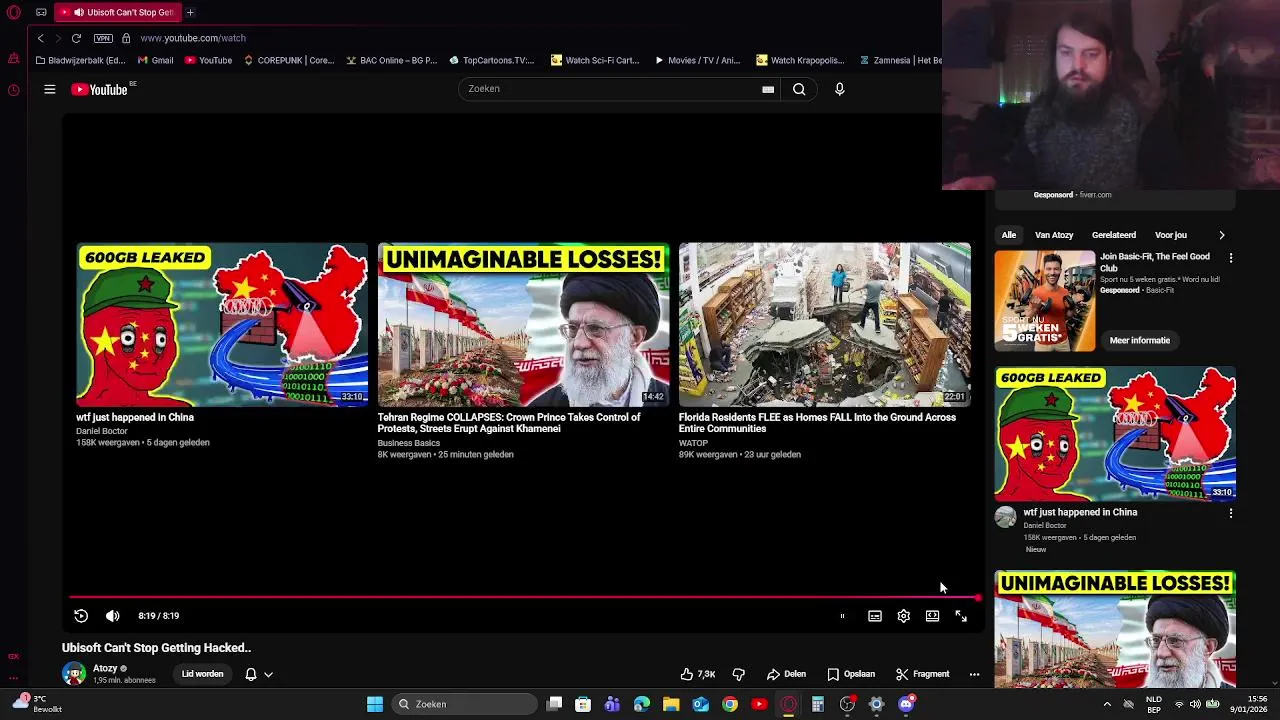Viewport: 1280px width, 720px height.
Task: Open the weather widget showing 3°C Bewolkt
Action: [x=36, y=704]
